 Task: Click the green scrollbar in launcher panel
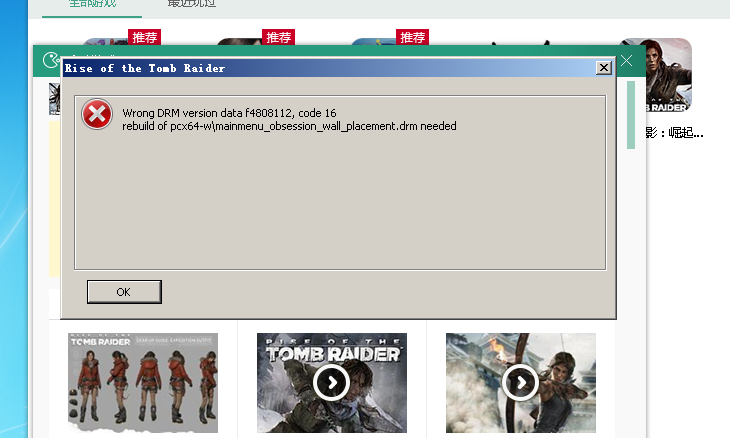(631, 115)
